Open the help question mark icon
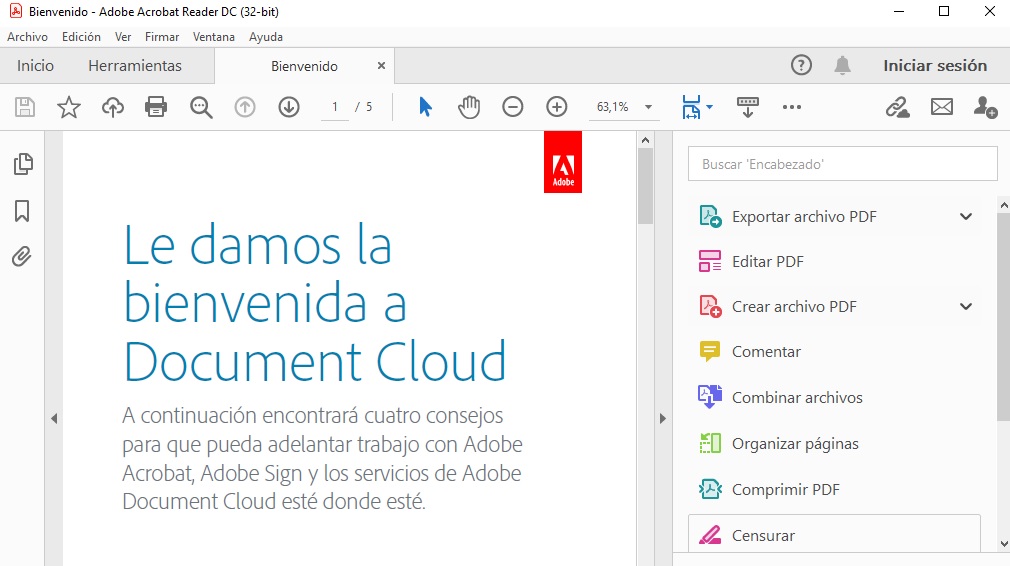This screenshot has height=566, width=1010. 801,65
